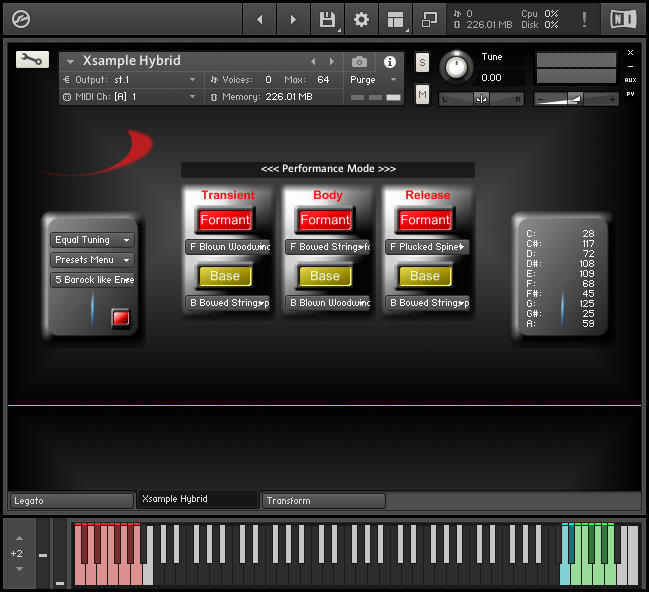Click the blue slider in tuning table panel
Image resolution: width=649 pixels, height=592 pixels.
[x=562, y=309]
